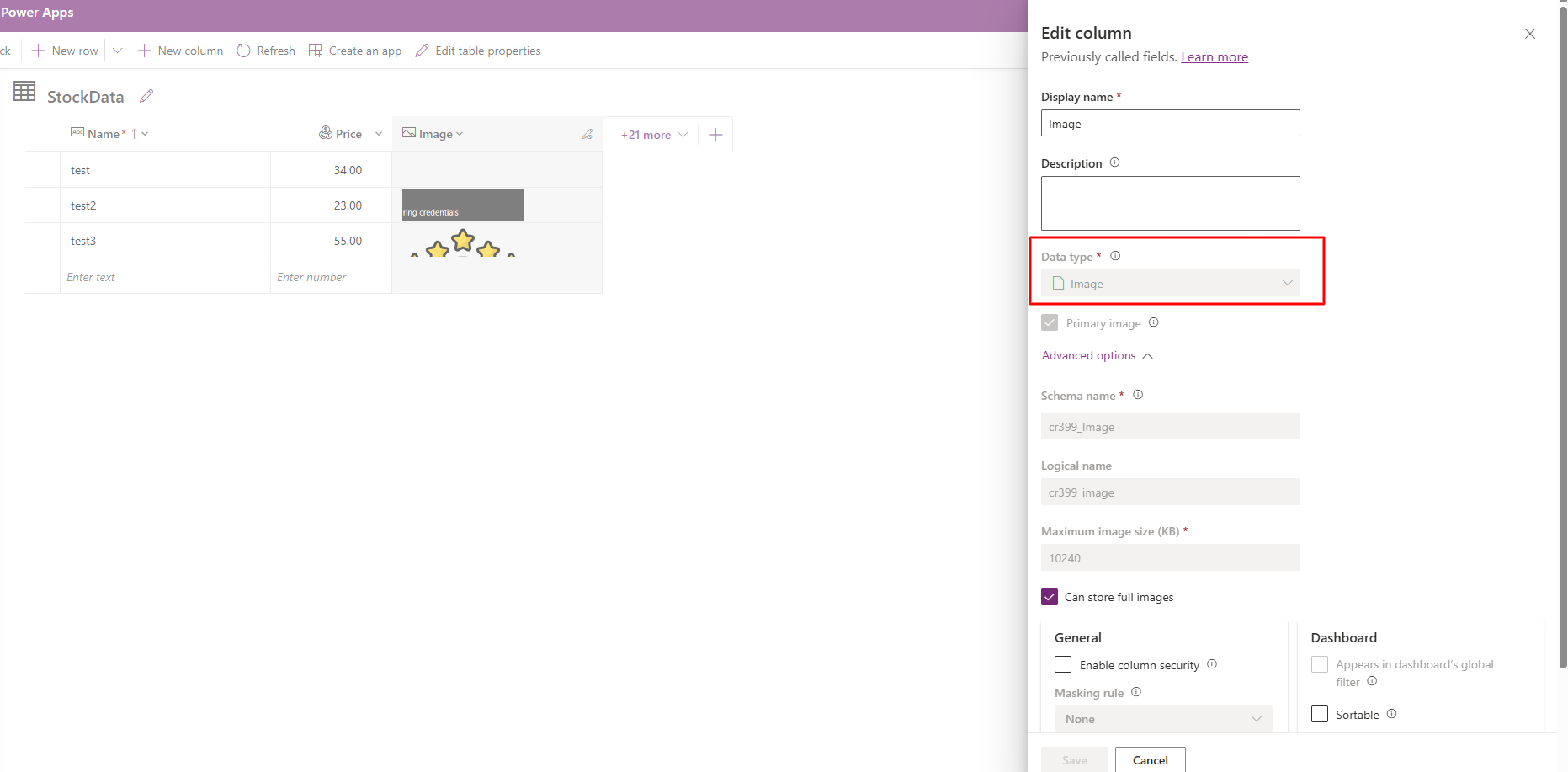
Task: Click the Save button
Action: pos(1075,759)
